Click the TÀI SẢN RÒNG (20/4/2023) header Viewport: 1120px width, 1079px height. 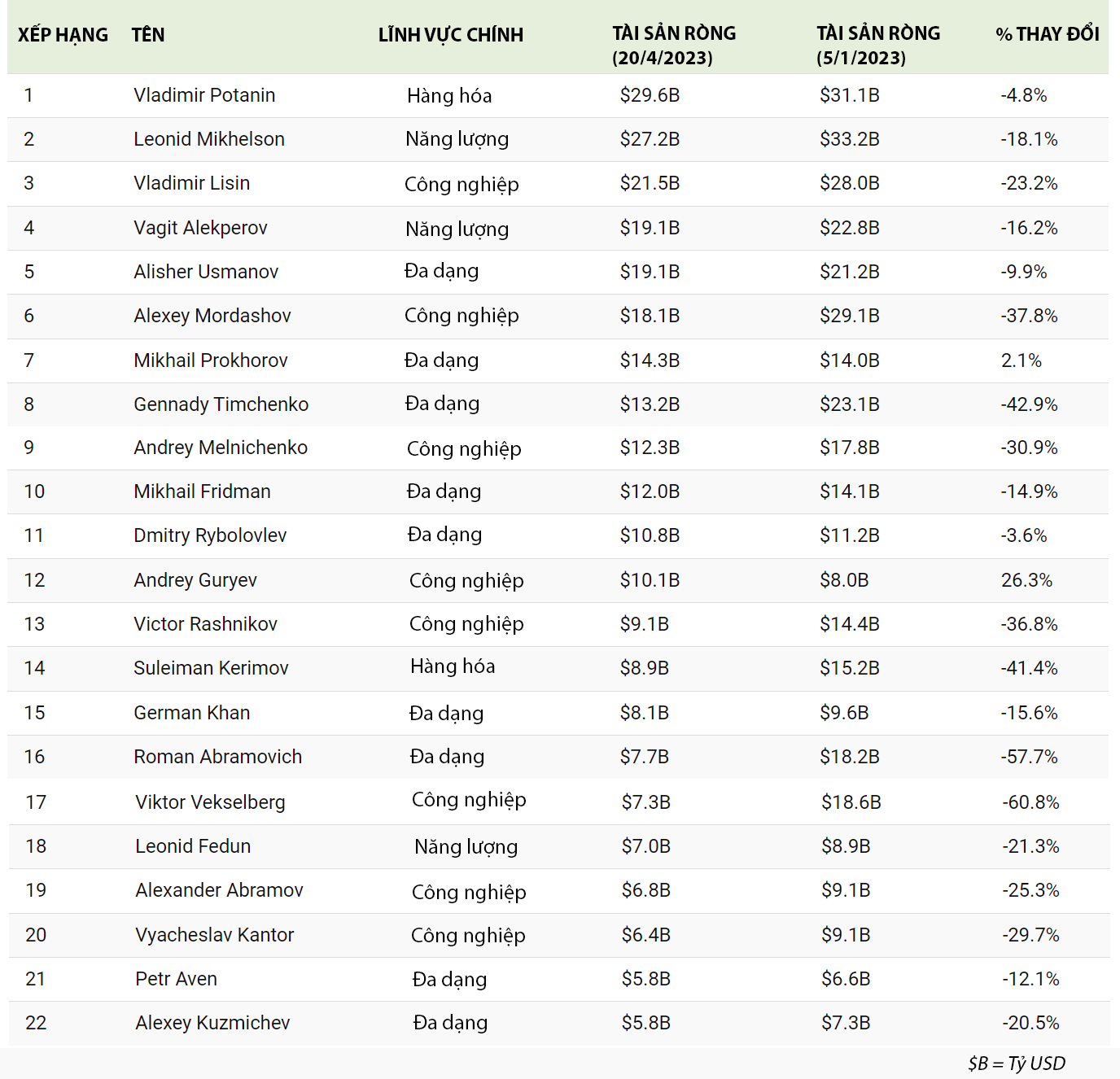click(x=673, y=46)
